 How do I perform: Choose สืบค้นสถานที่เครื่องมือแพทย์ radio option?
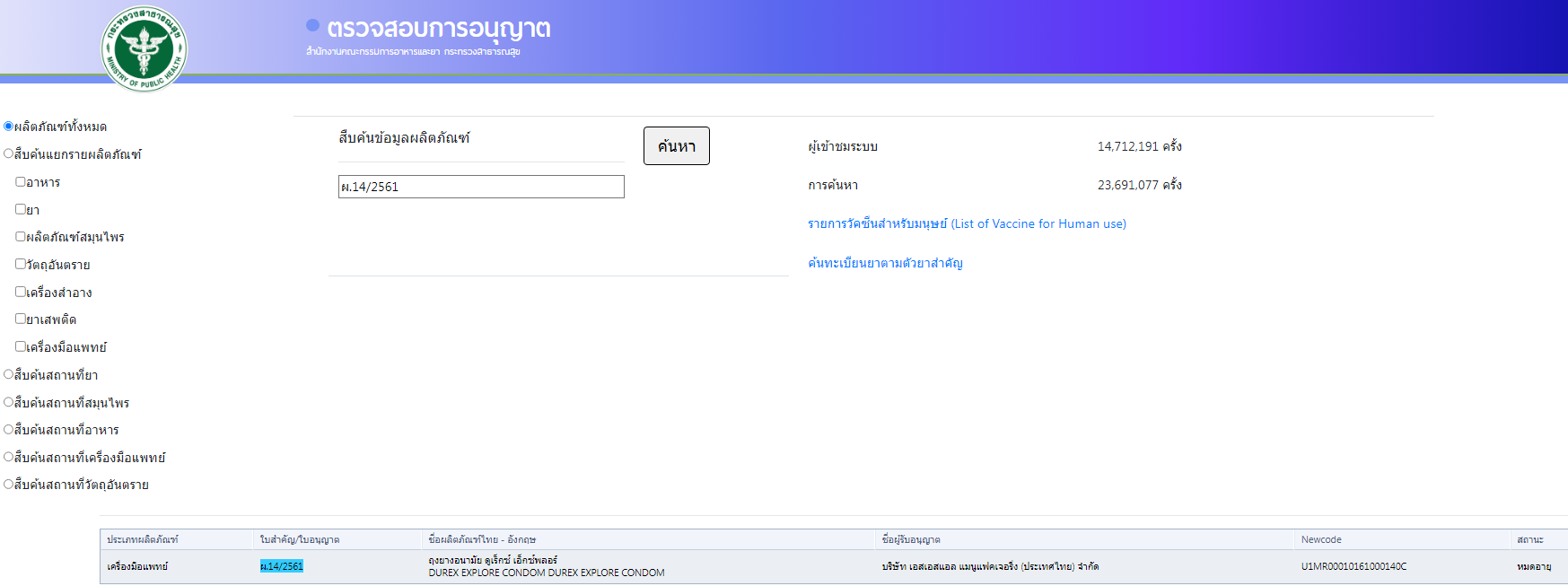[9, 458]
